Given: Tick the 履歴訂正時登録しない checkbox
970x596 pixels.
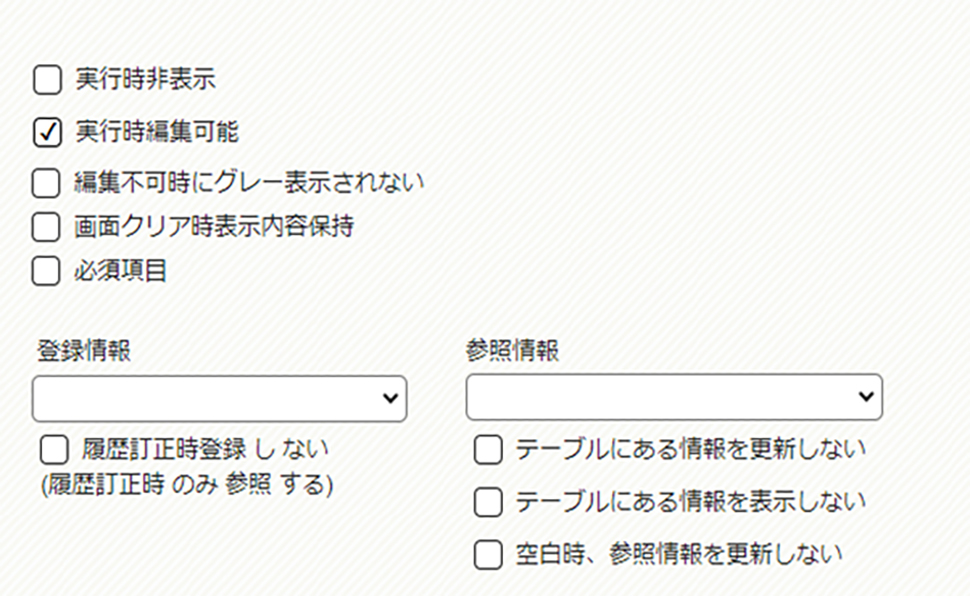Looking at the screenshot, I should coord(54,450).
